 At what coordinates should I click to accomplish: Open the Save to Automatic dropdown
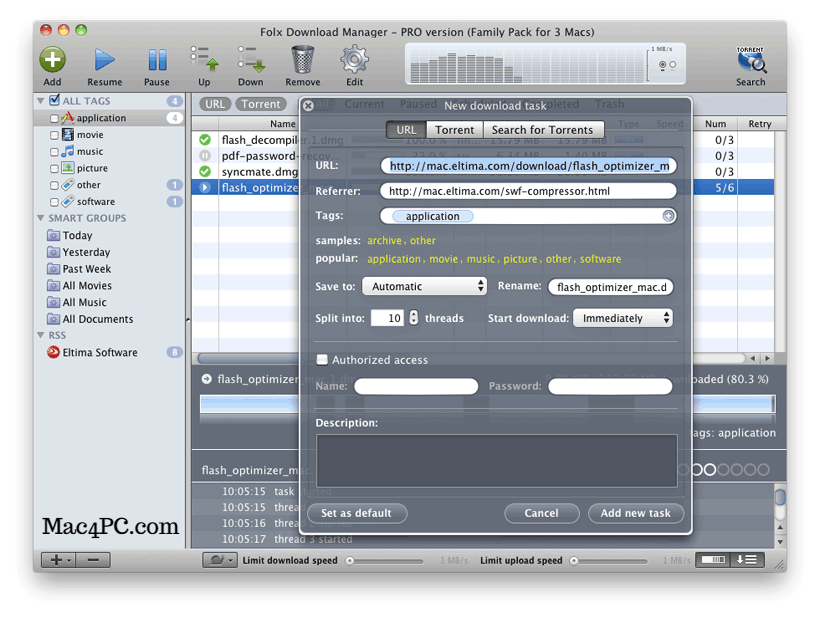(425, 286)
